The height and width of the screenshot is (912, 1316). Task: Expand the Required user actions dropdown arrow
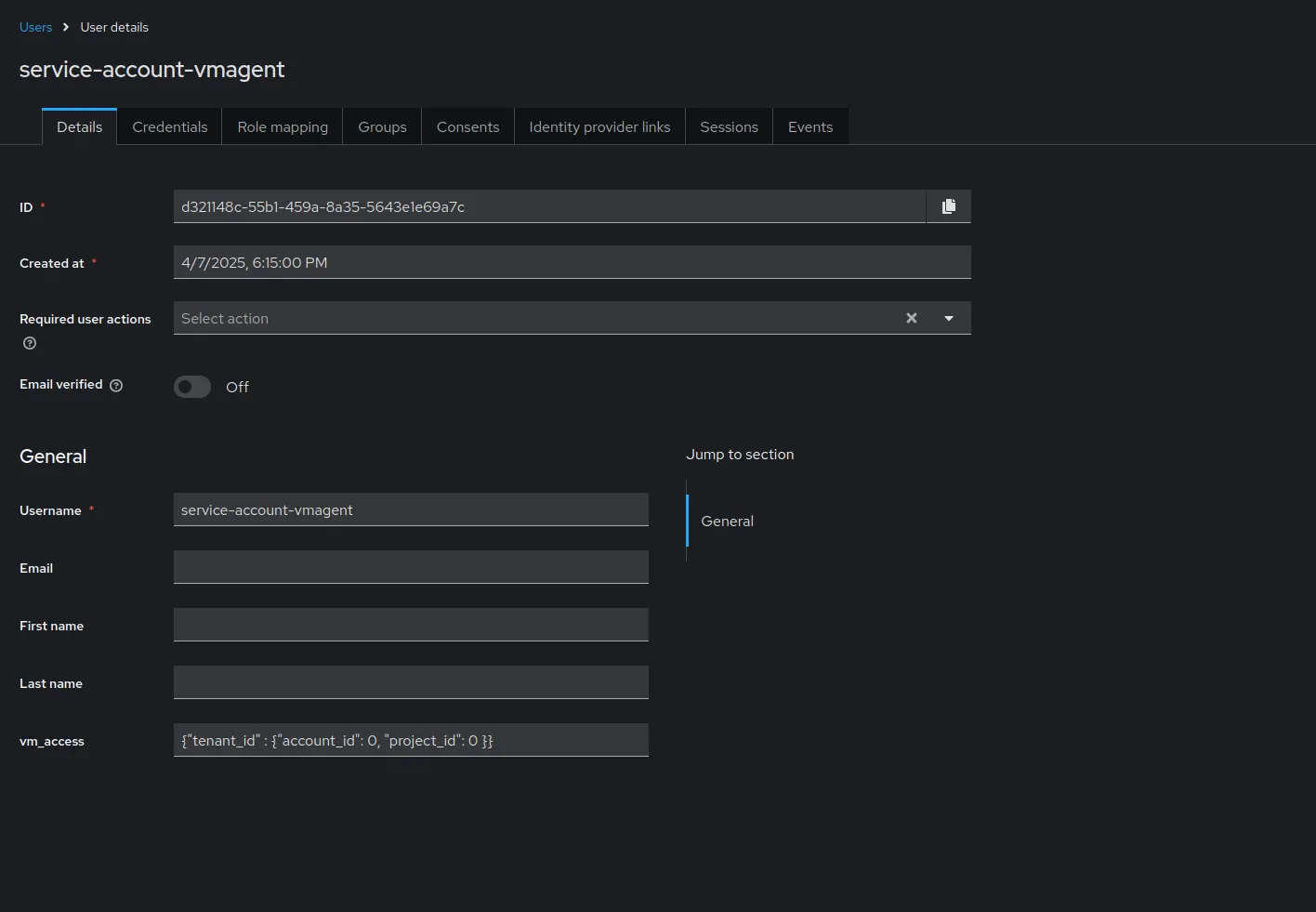[x=948, y=318]
